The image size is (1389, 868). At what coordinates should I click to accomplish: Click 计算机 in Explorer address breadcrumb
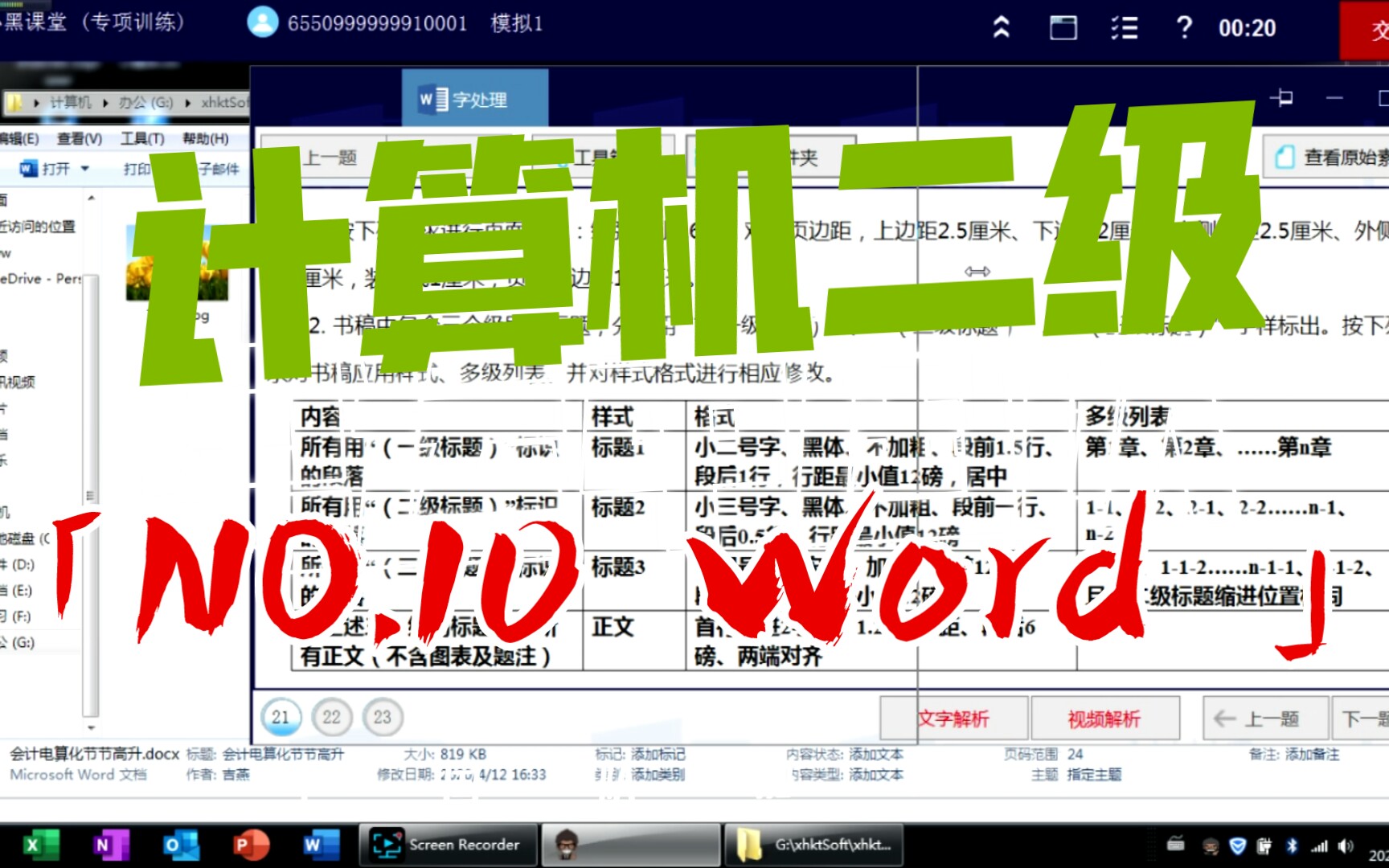coord(70,102)
